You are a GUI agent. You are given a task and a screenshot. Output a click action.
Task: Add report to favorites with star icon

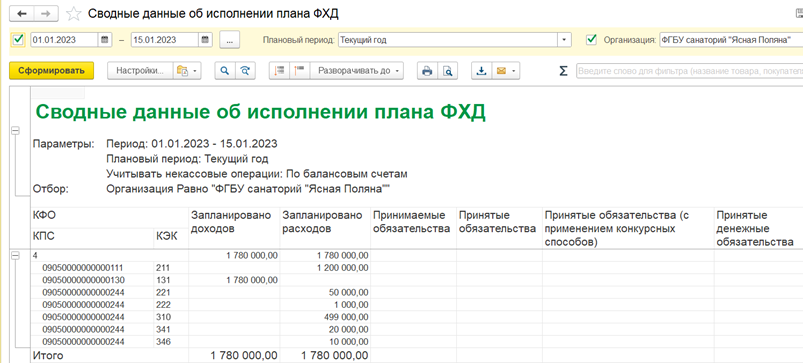point(74,14)
